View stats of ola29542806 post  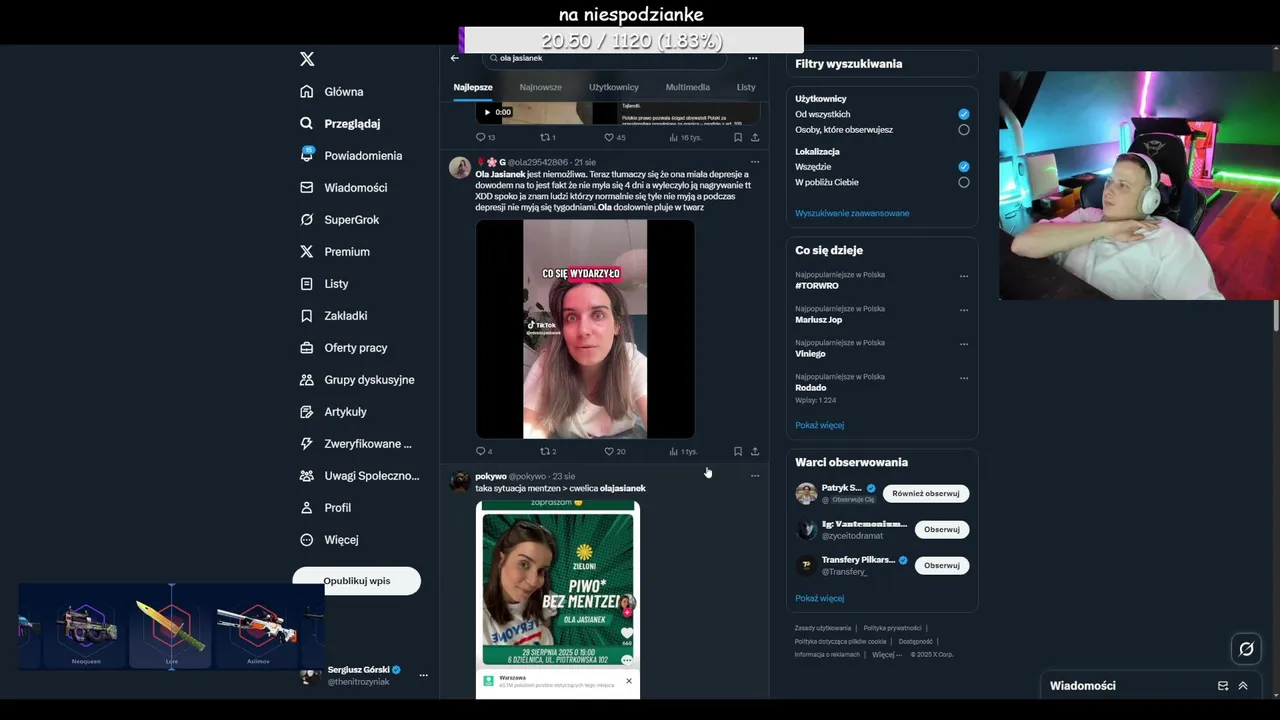pyautogui.click(x=684, y=451)
